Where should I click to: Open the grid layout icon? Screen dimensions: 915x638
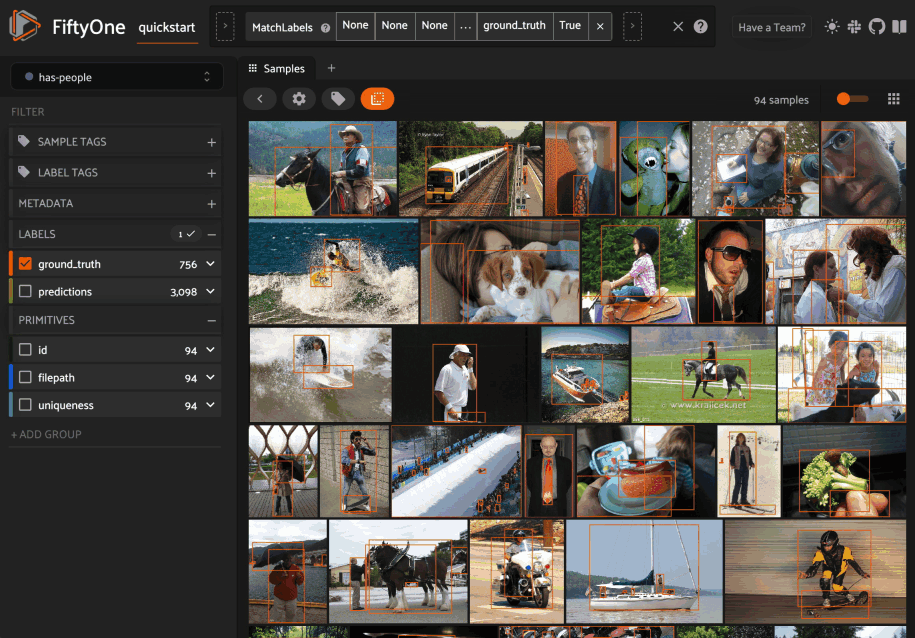click(893, 99)
